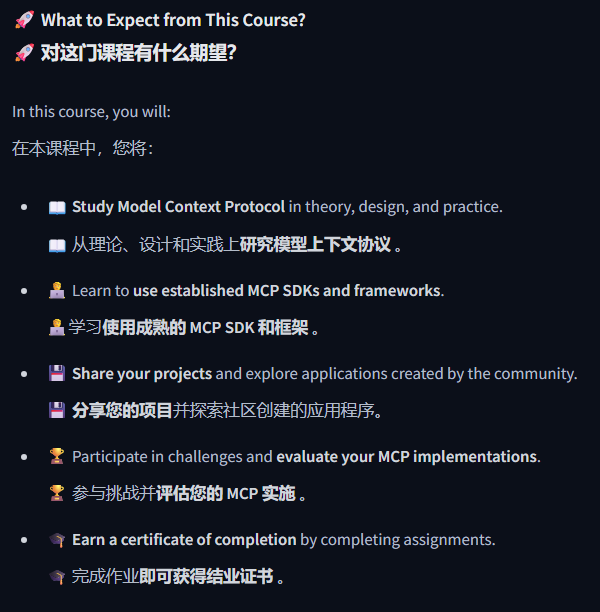Viewport: 600px width, 612px height.
Task: Click the floppy disk emoji on Chinese share line
Action: coord(57,410)
